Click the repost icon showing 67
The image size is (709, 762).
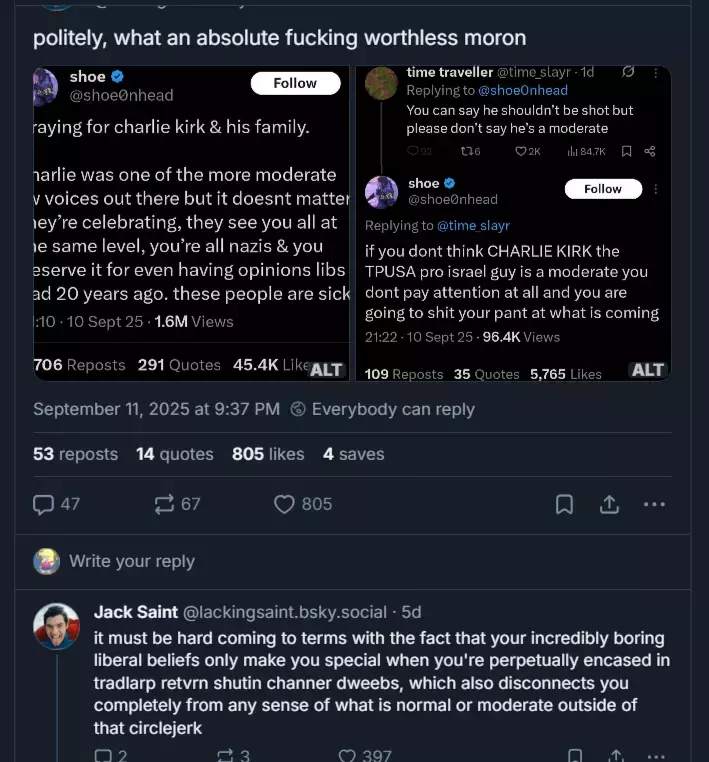[x=164, y=504]
